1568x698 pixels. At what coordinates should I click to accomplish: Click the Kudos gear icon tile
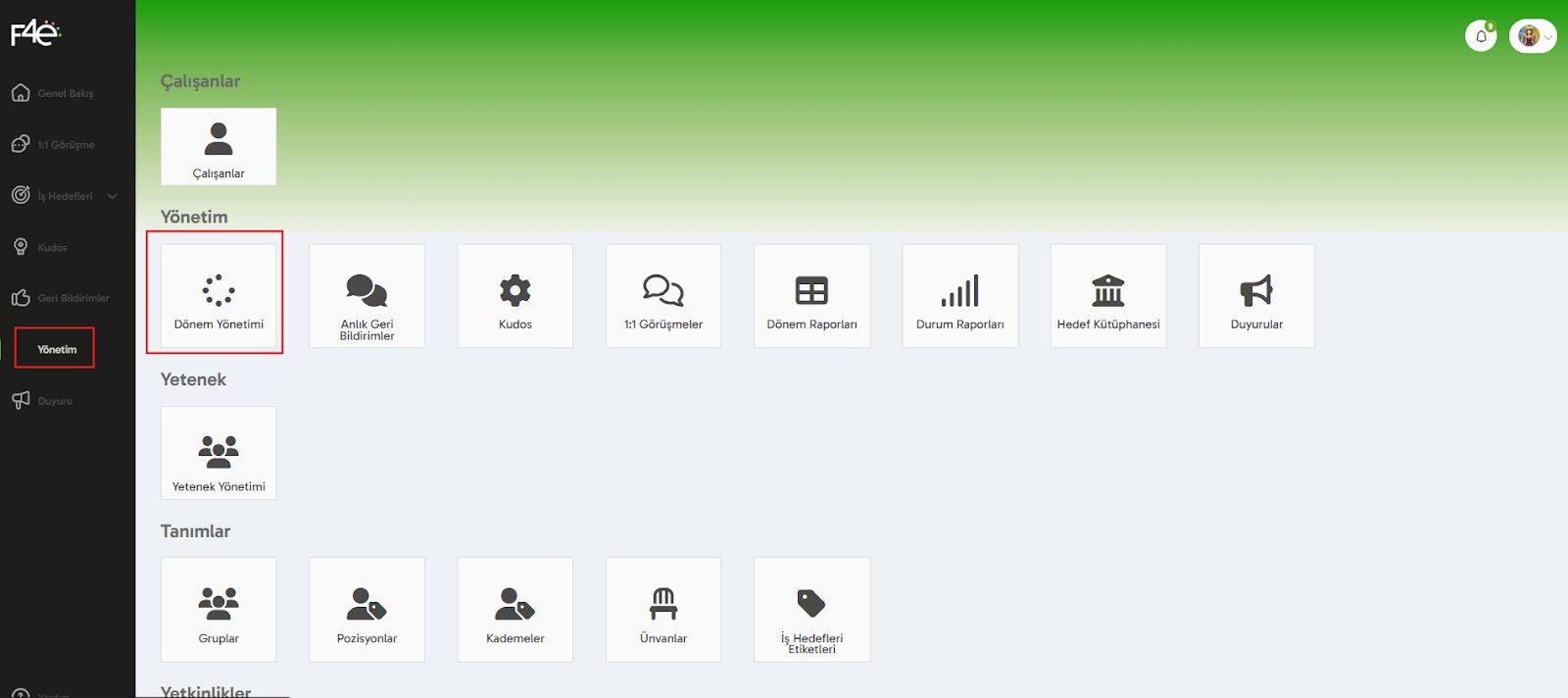click(514, 296)
